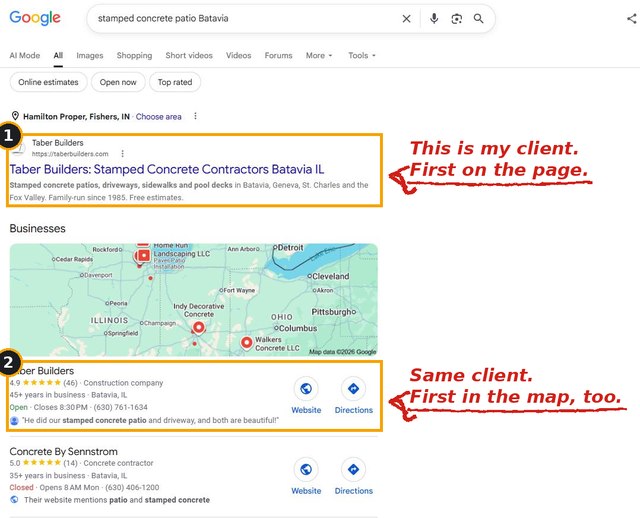Viewport: 640px width, 518px height.
Task: Click "Their website mentions patio" text
Action: pyautogui.click(x=117, y=500)
